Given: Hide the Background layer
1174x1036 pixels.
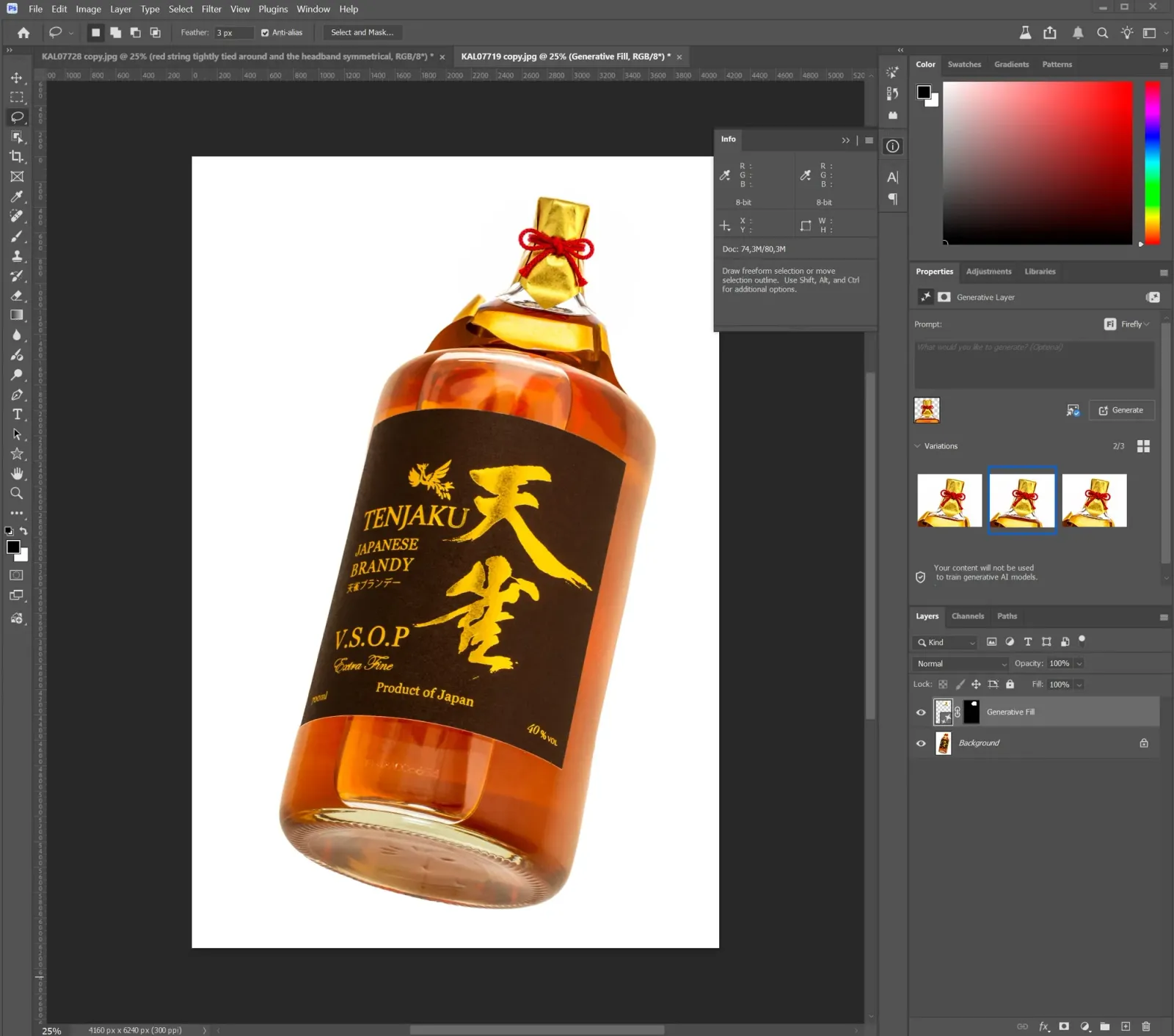Looking at the screenshot, I should 921,743.
